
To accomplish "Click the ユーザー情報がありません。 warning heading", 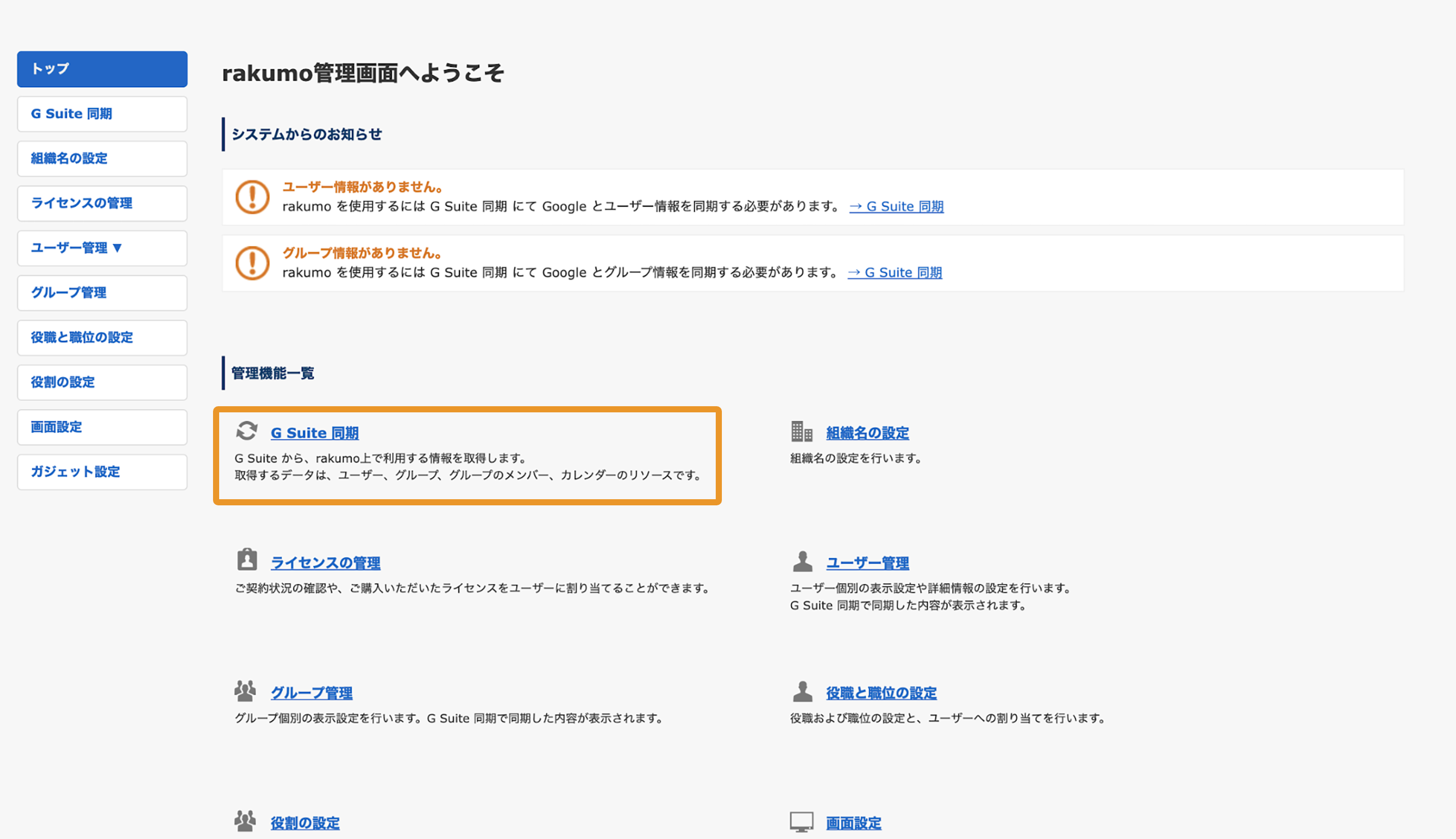I will coord(363,187).
